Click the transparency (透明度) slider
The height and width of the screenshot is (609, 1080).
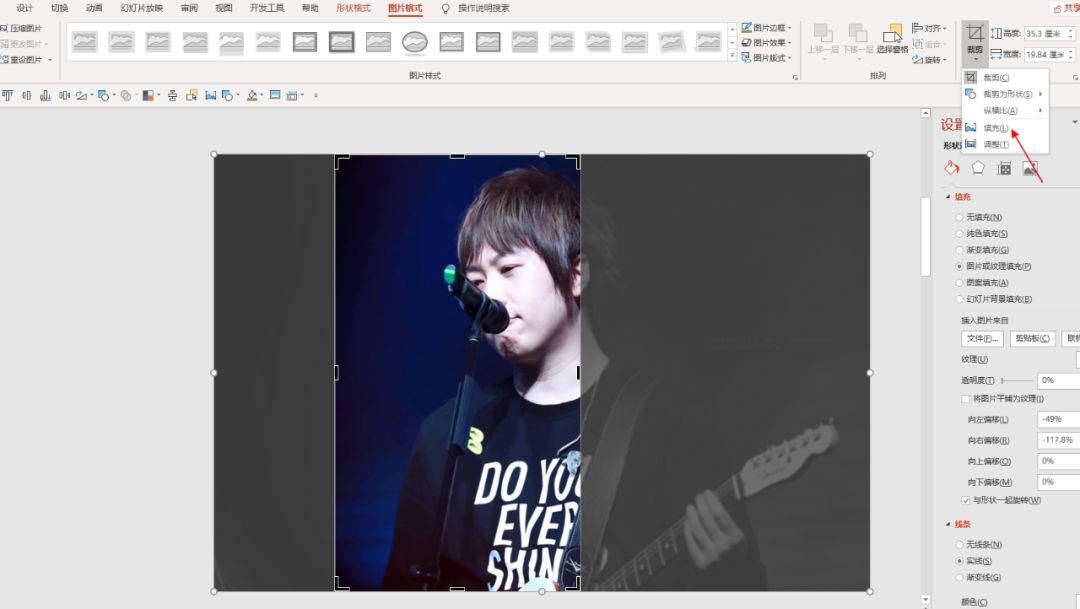click(1015, 381)
